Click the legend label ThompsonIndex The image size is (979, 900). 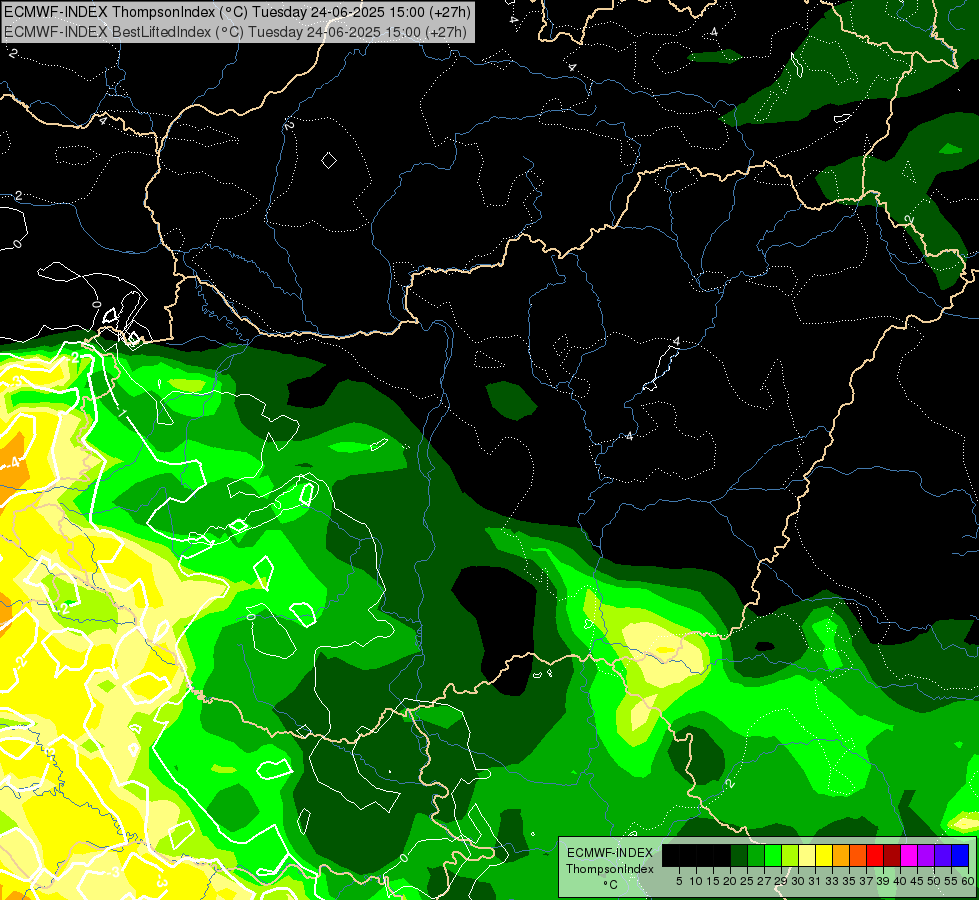pos(610,869)
